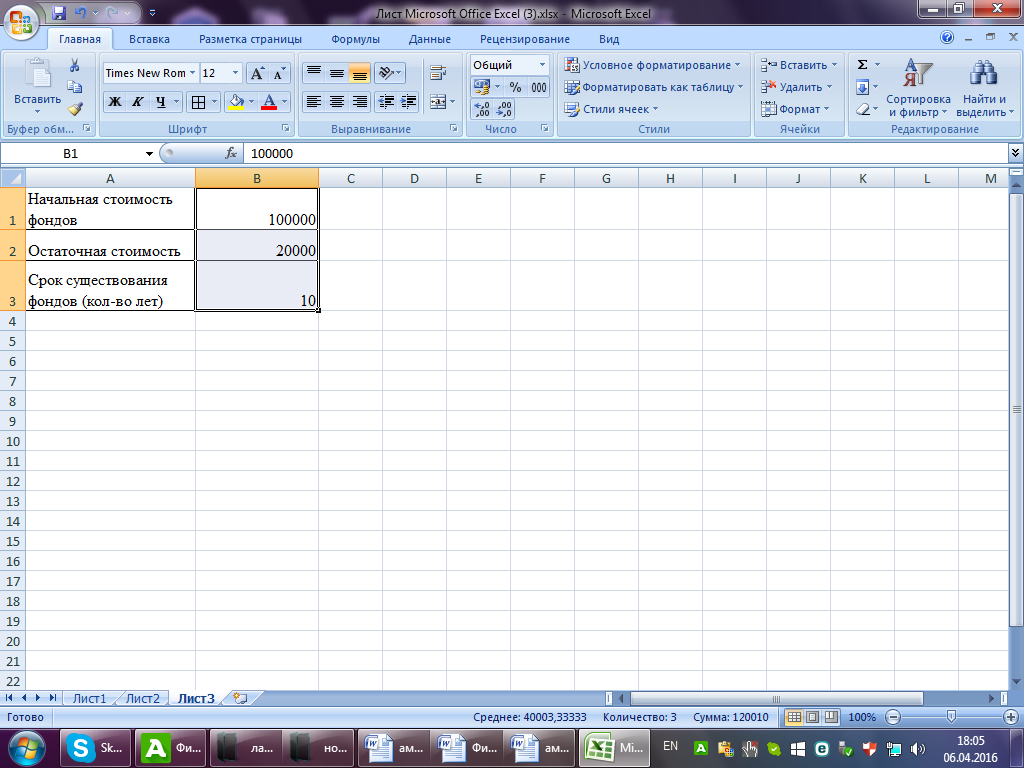Decrease the font size
The width and height of the screenshot is (1024, 768).
pos(280,73)
